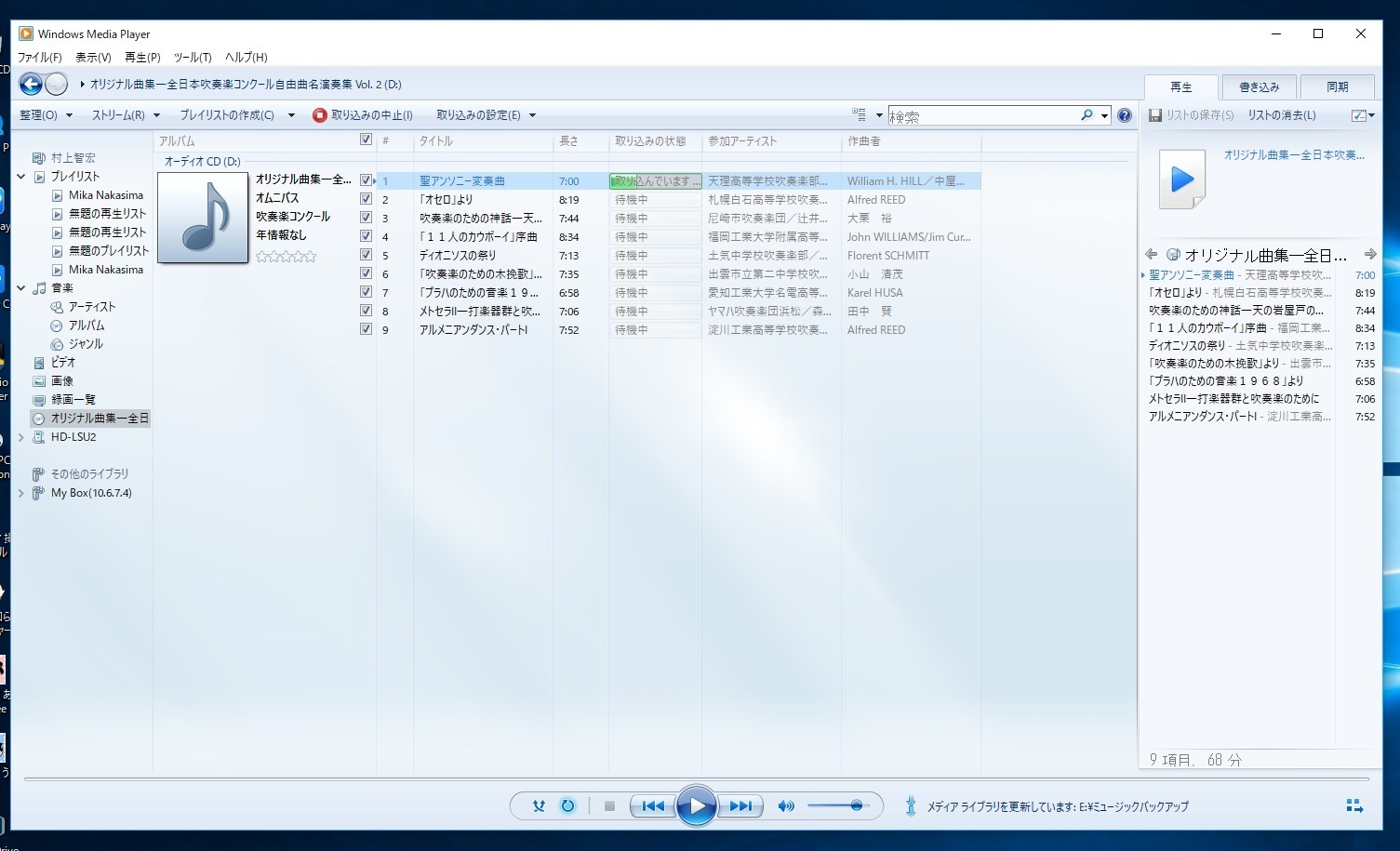This screenshot has height=851, width=1400.
Task: Open the view options icon beside search
Action: (x=859, y=115)
